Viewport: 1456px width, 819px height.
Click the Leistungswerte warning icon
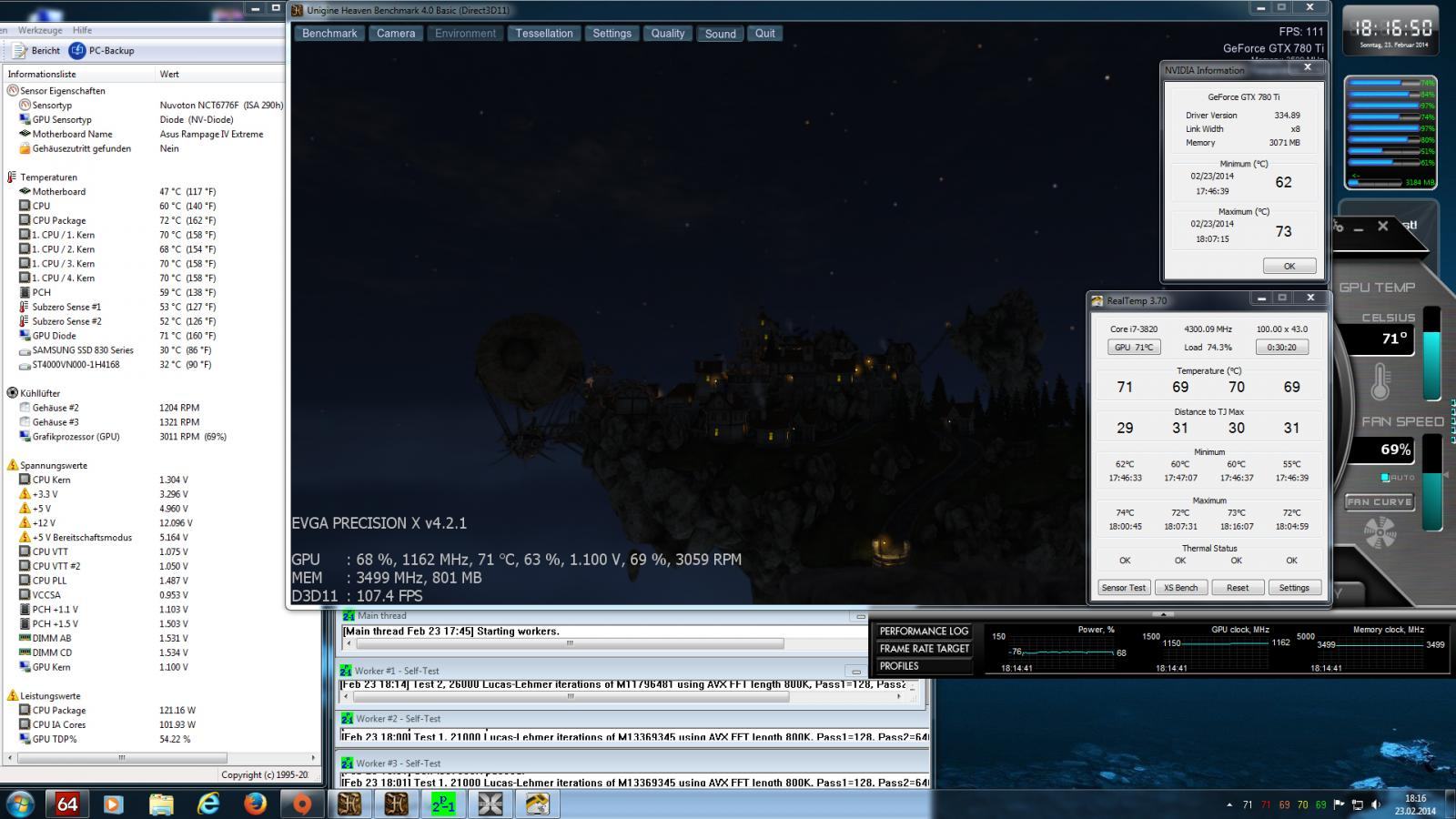(x=13, y=695)
